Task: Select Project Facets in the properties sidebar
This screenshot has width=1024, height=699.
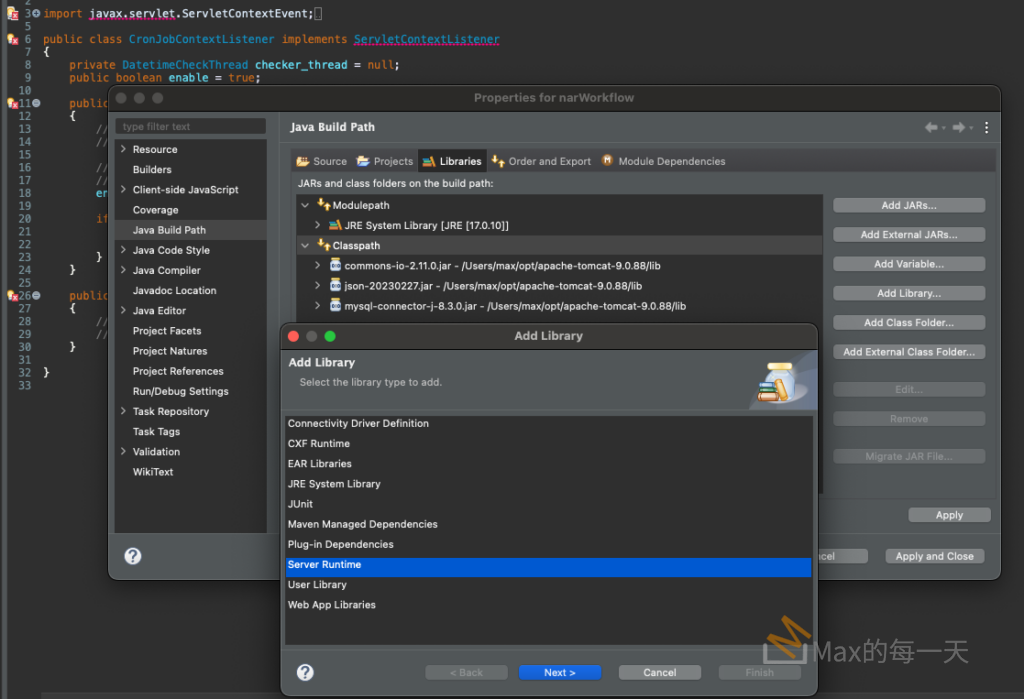Action: pyautogui.click(x=167, y=331)
